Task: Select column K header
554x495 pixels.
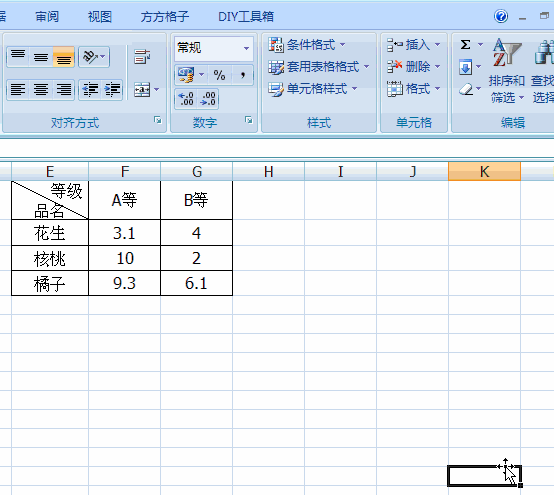Action: tap(484, 171)
